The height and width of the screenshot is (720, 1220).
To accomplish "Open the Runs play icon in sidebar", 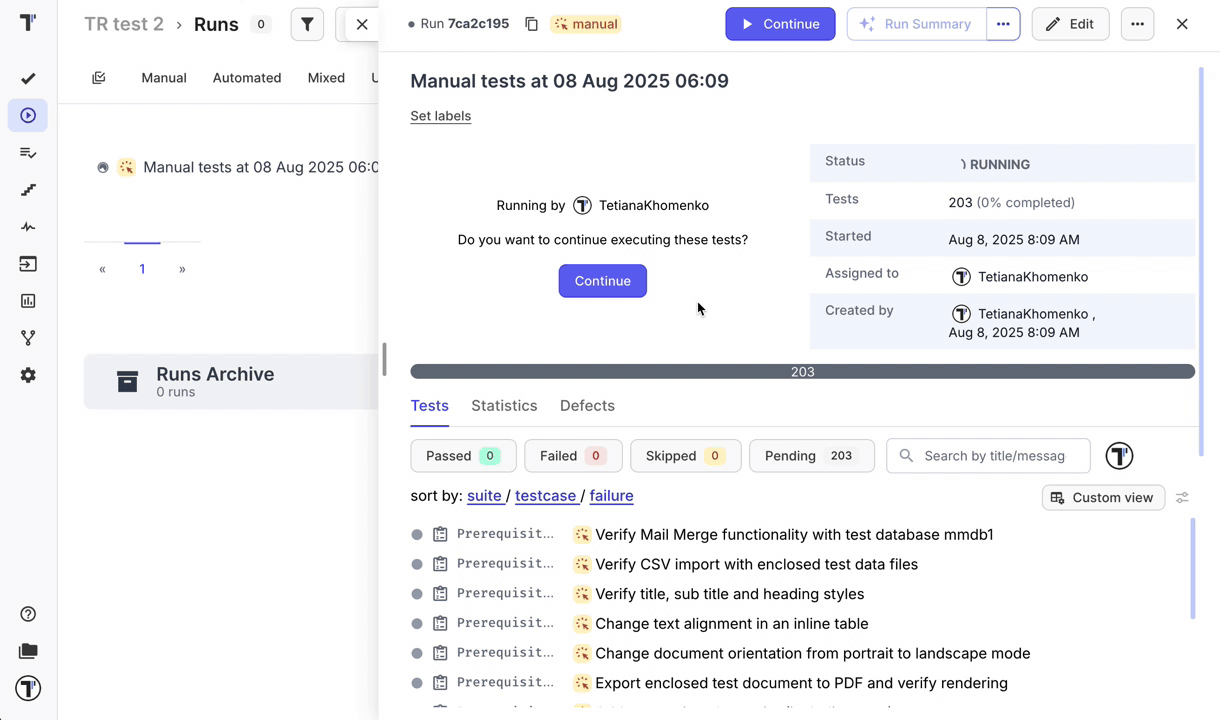I will (28, 116).
